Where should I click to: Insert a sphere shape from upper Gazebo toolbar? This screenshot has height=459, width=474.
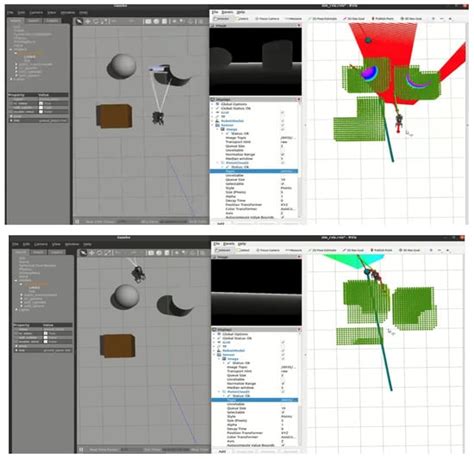[x=156, y=21]
